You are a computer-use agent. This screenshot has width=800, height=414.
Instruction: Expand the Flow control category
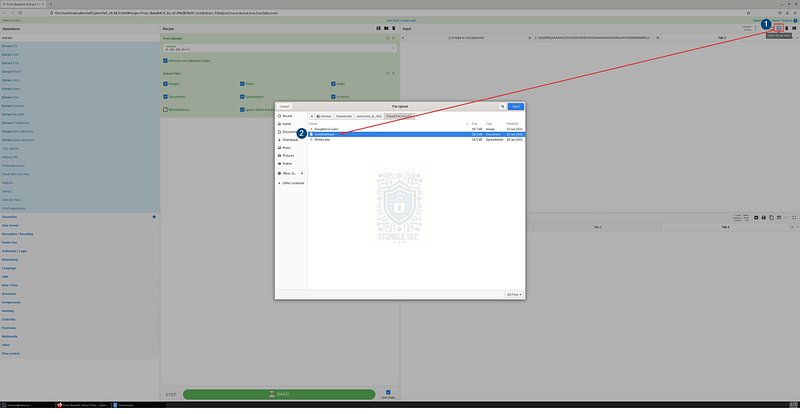click(x=80, y=353)
